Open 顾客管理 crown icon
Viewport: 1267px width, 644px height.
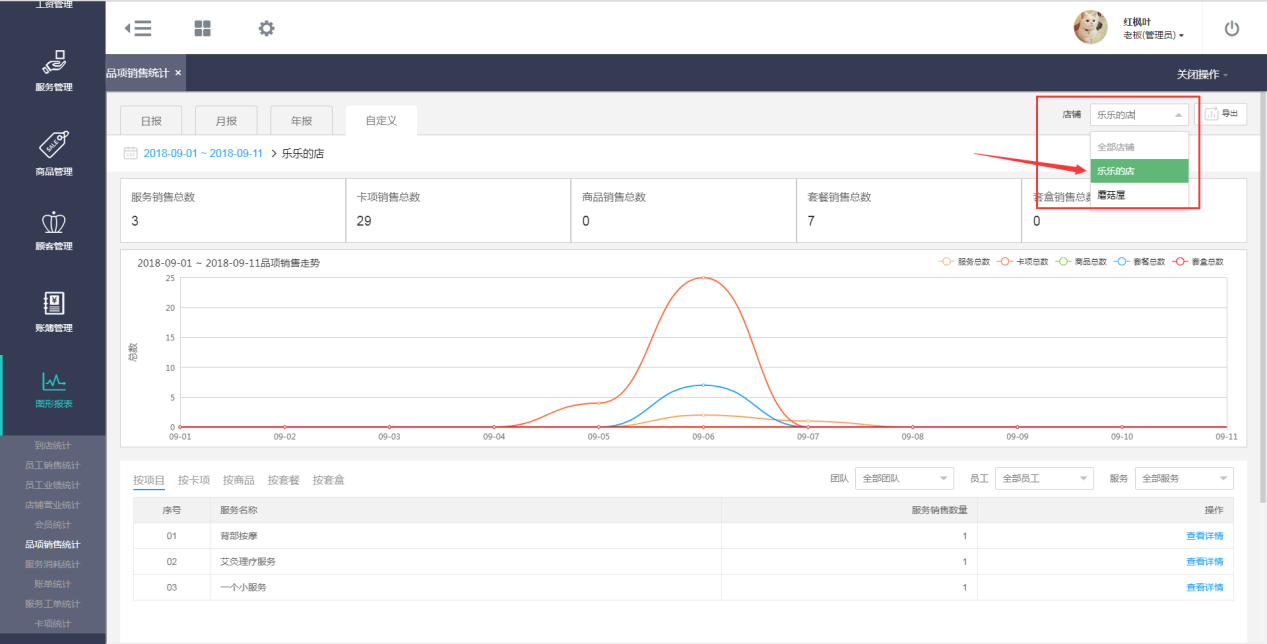pos(54,229)
